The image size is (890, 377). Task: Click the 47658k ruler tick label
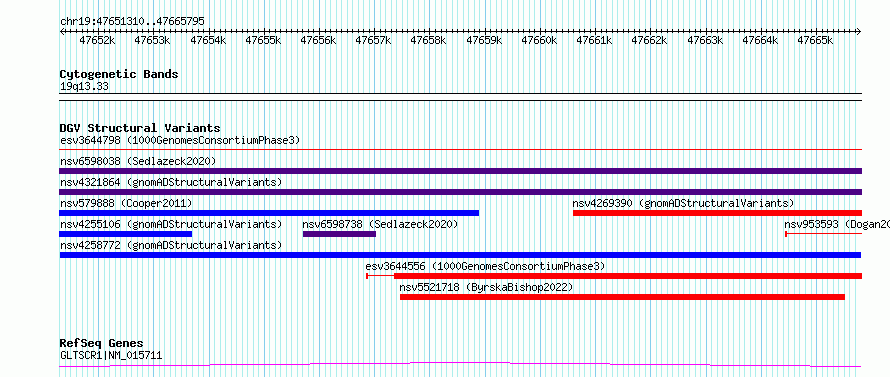(x=428, y=40)
